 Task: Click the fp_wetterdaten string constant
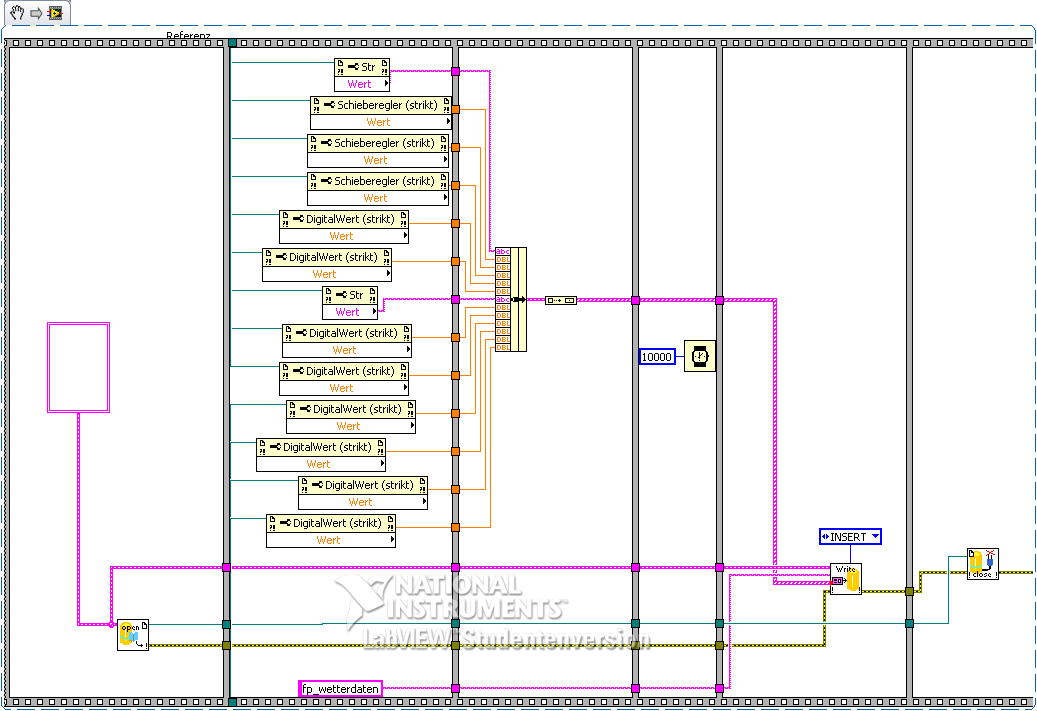(x=341, y=689)
